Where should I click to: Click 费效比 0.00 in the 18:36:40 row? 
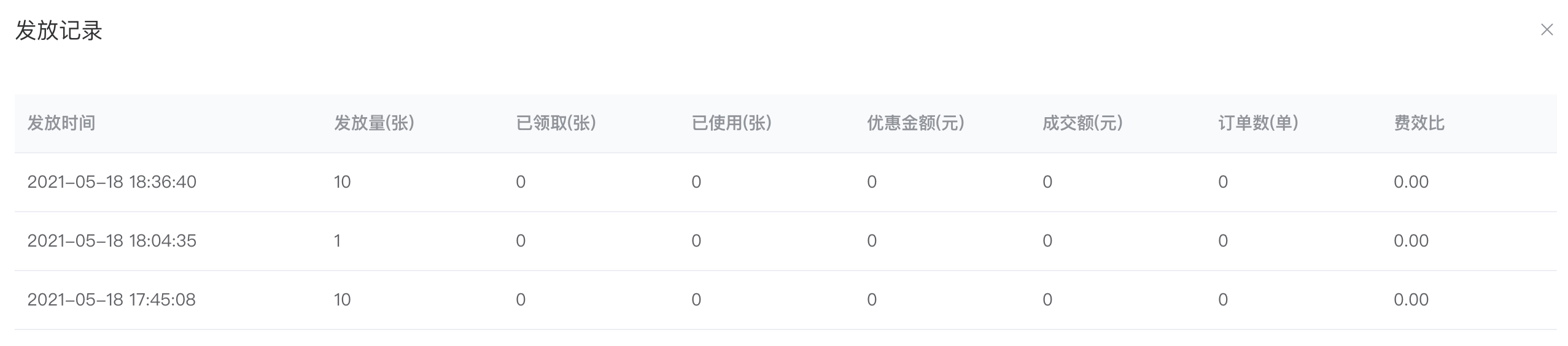click(x=1411, y=182)
